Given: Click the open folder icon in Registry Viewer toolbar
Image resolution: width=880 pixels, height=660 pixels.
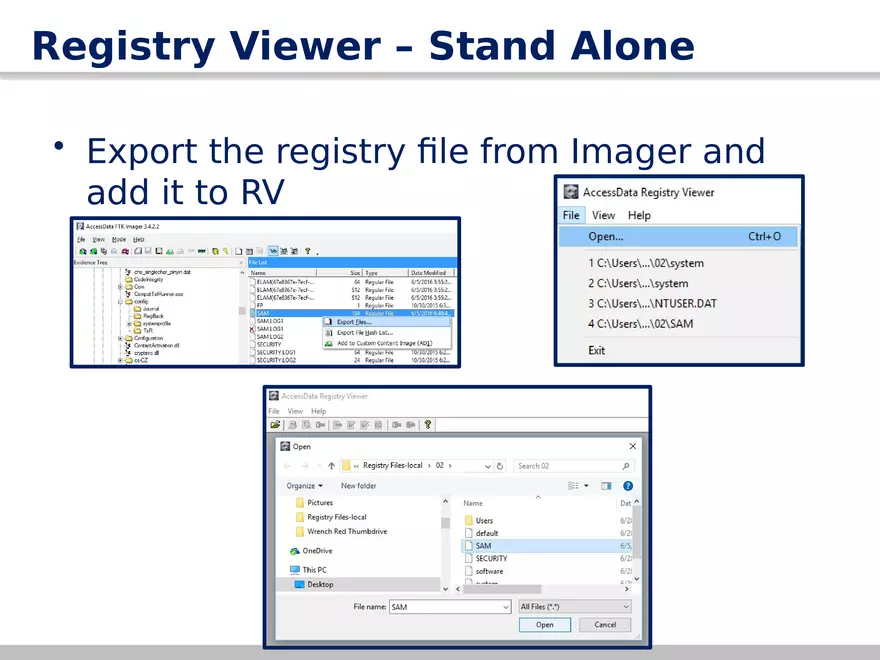Looking at the screenshot, I should pos(273,424).
